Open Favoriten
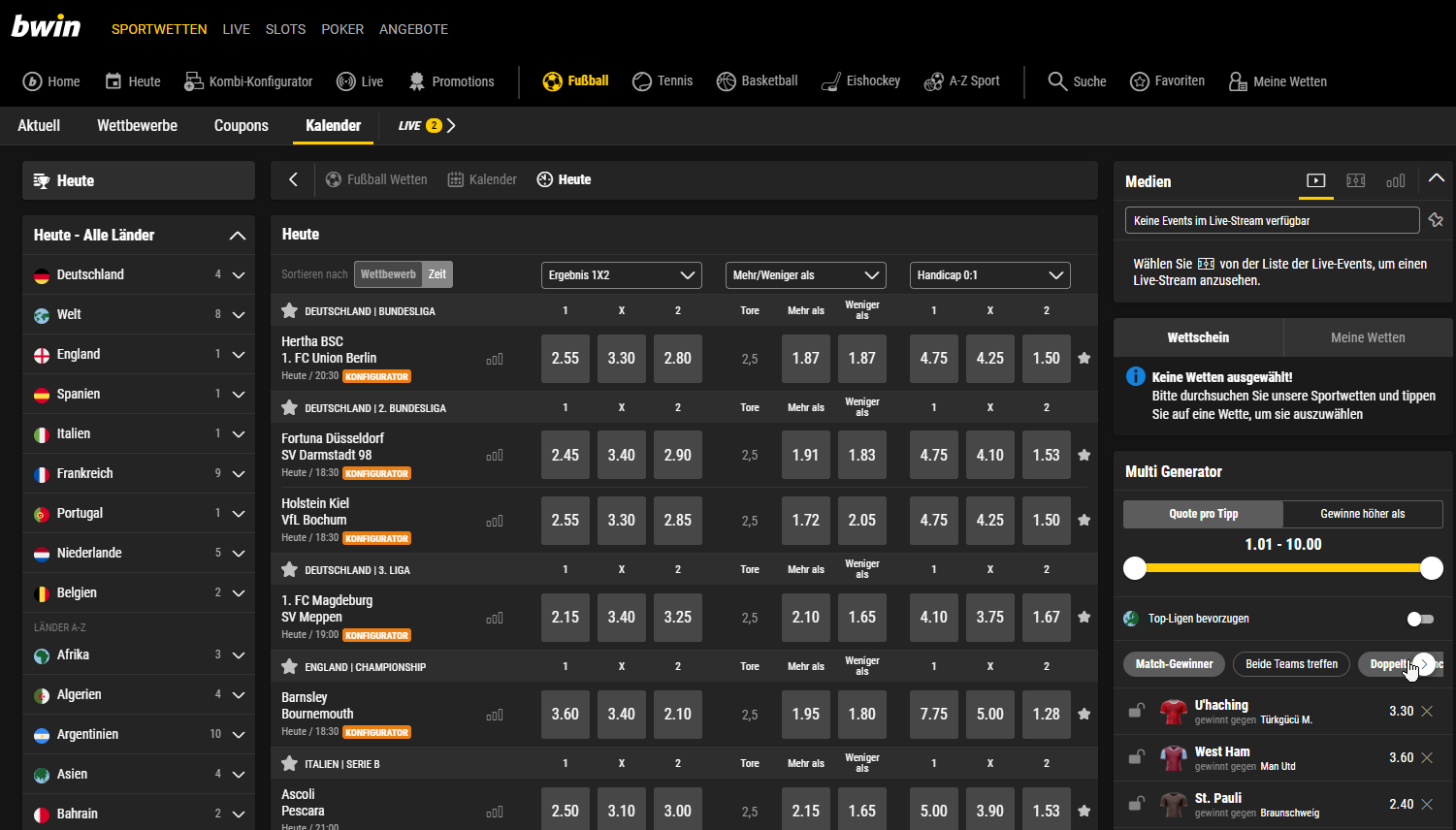Image resolution: width=1456 pixels, height=830 pixels. coord(1167,81)
